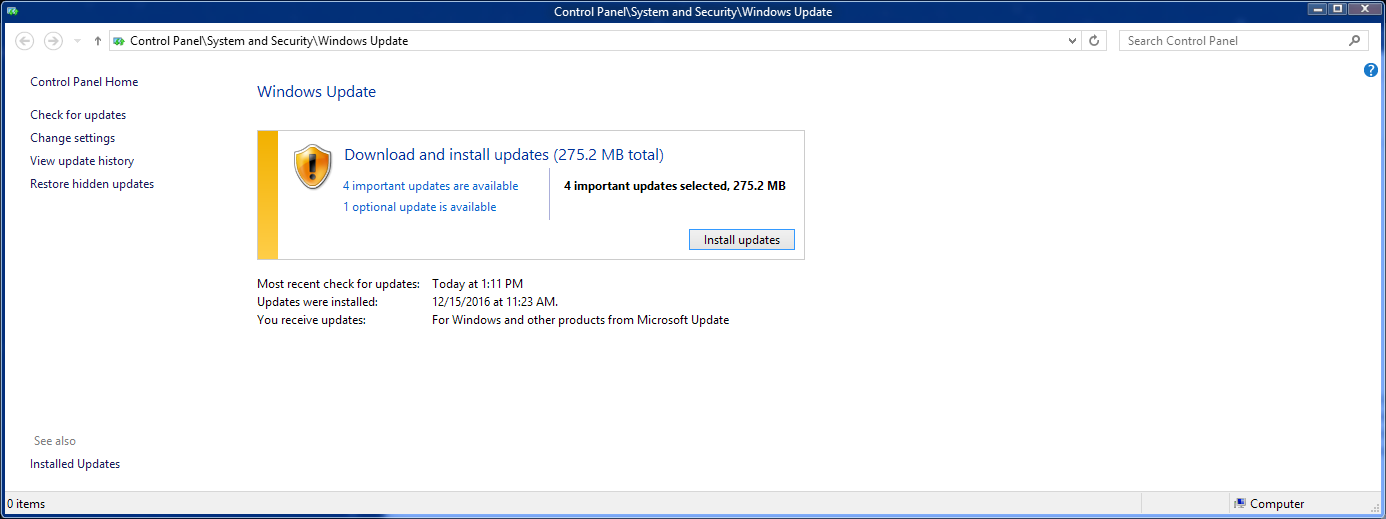Viewport: 1386px width, 519px height.
Task: Click the orange warning shield icon
Action: click(x=312, y=166)
